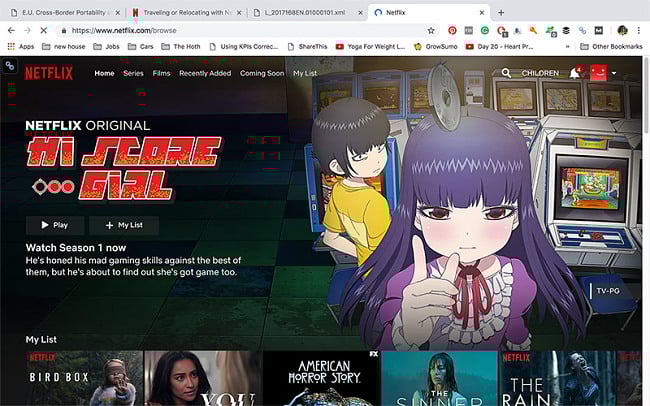This screenshot has width=650, height=406.
Task: Open a new browser tab
Action: pos(501,13)
